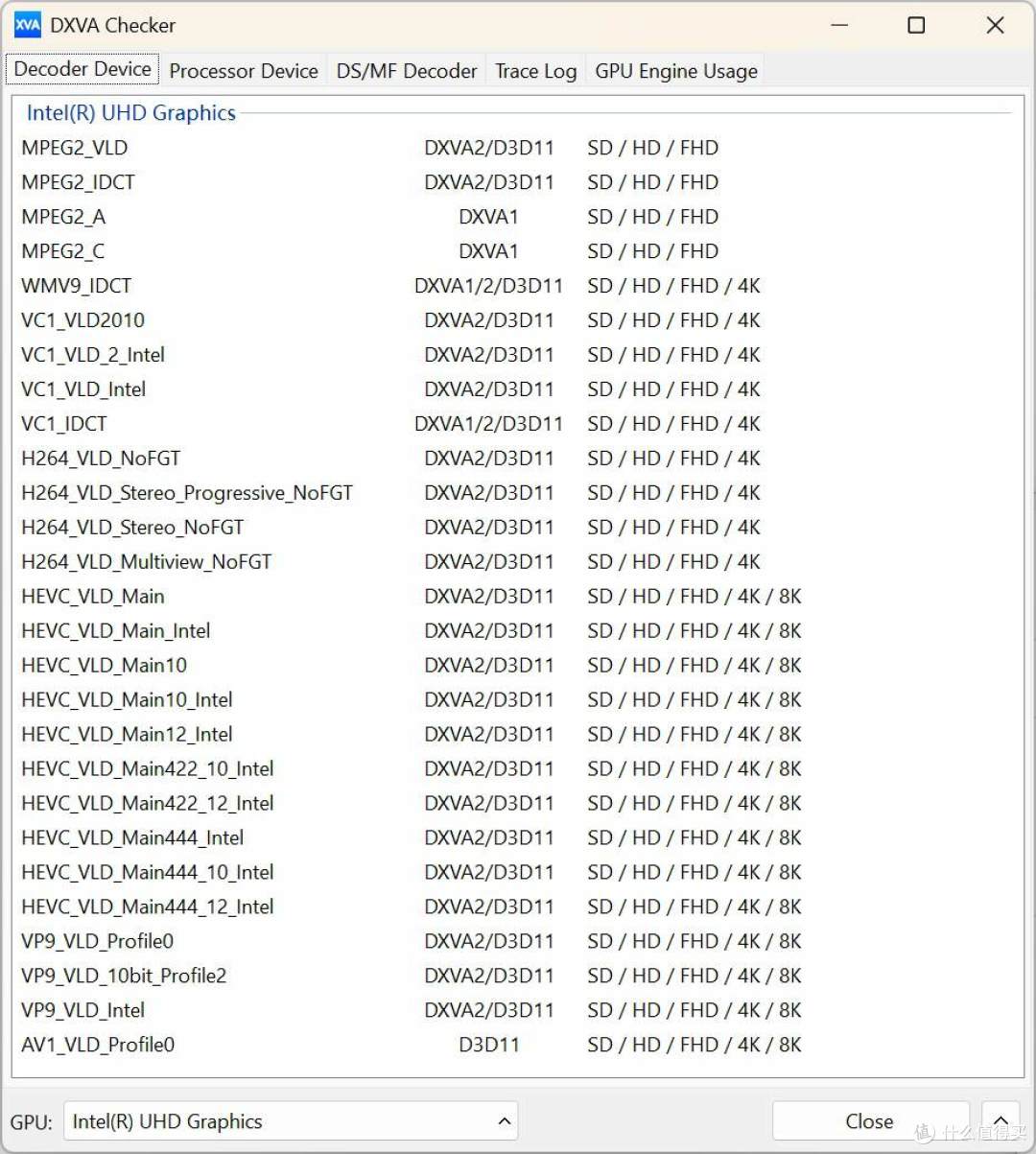This screenshot has height=1154, width=1036.
Task: Select the MPEG2_C row
Action: click(x=516, y=251)
